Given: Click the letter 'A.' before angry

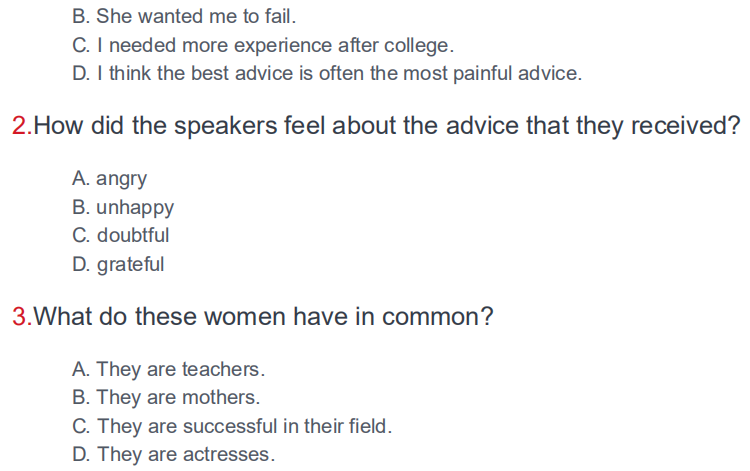Looking at the screenshot, I should point(81,178).
